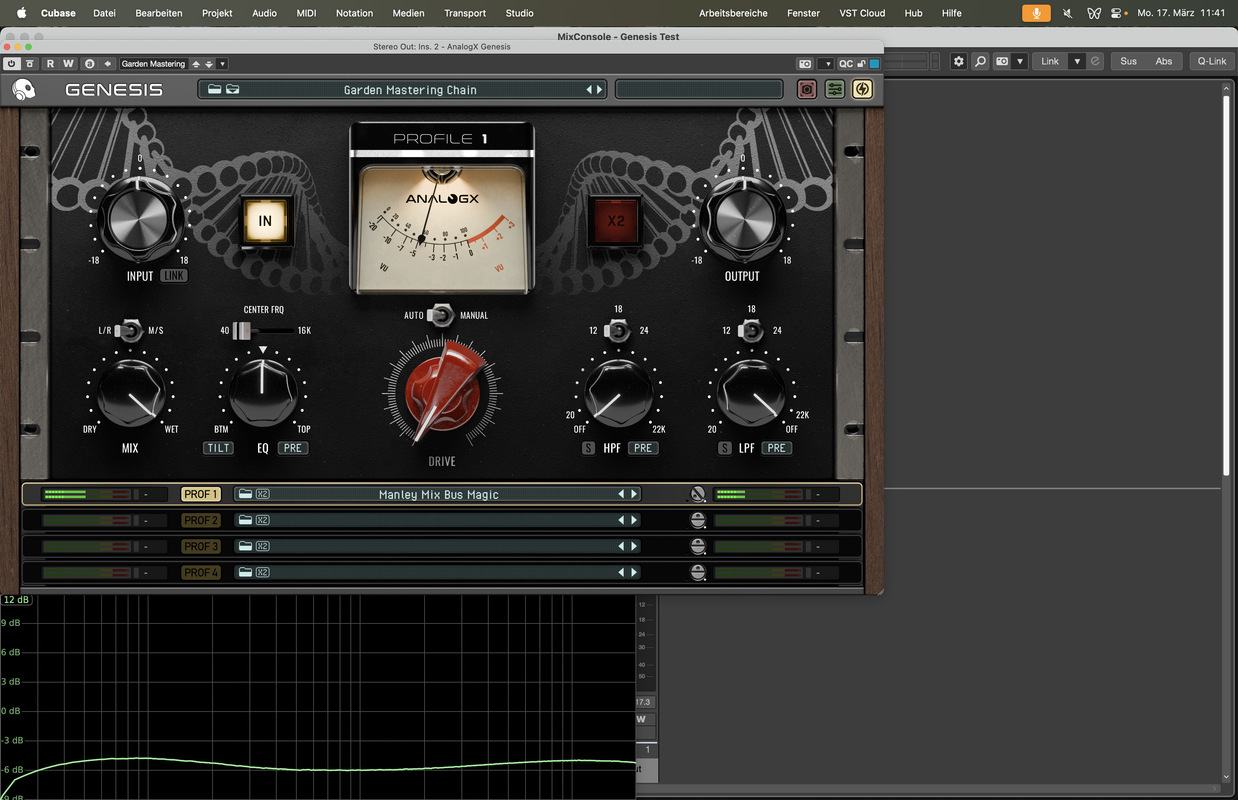The image size is (1238, 800).
Task: Open the MixConsole Link dropdown arrow
Action: (1077, 61)
